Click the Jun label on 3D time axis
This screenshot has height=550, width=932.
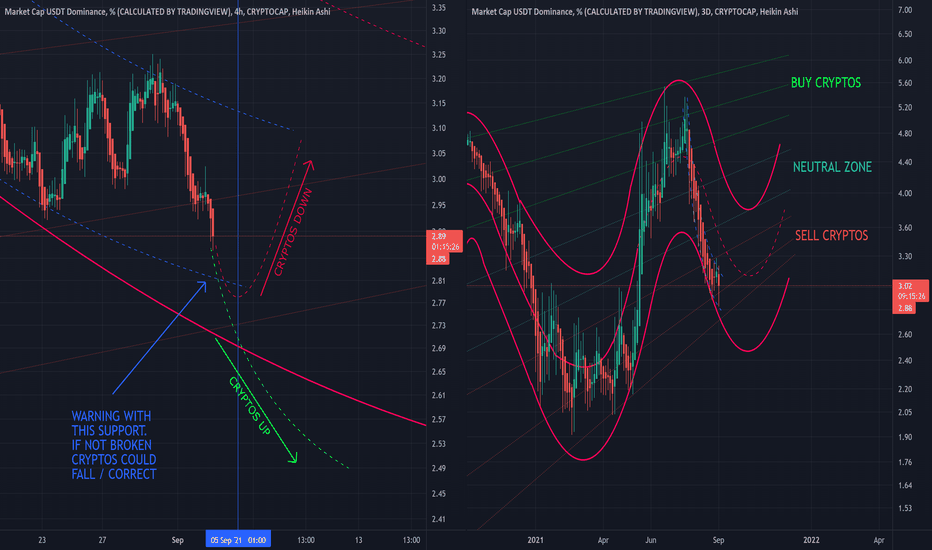651,540
